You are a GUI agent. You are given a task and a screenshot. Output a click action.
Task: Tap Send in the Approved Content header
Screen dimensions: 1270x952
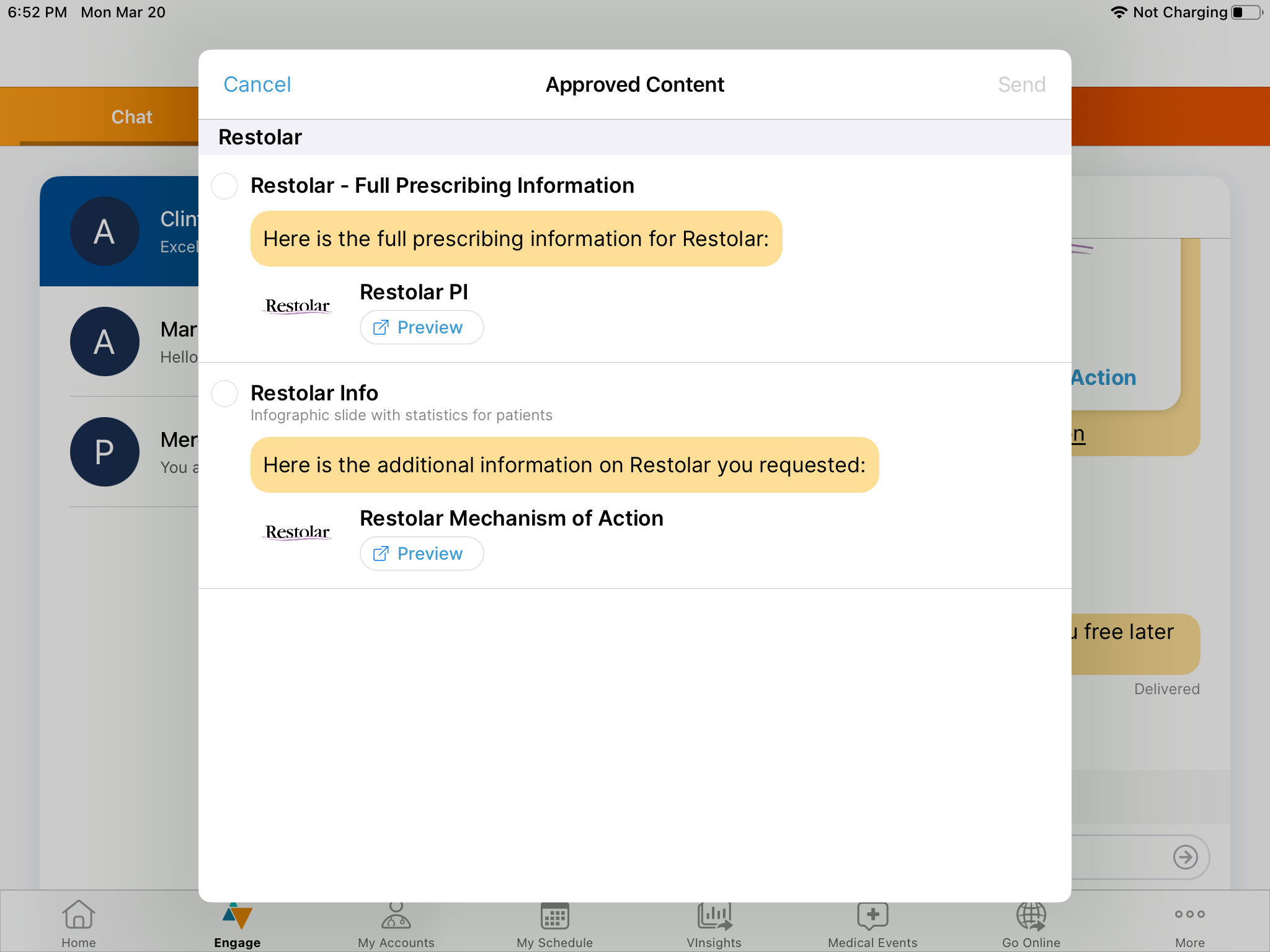[1021, 84]
